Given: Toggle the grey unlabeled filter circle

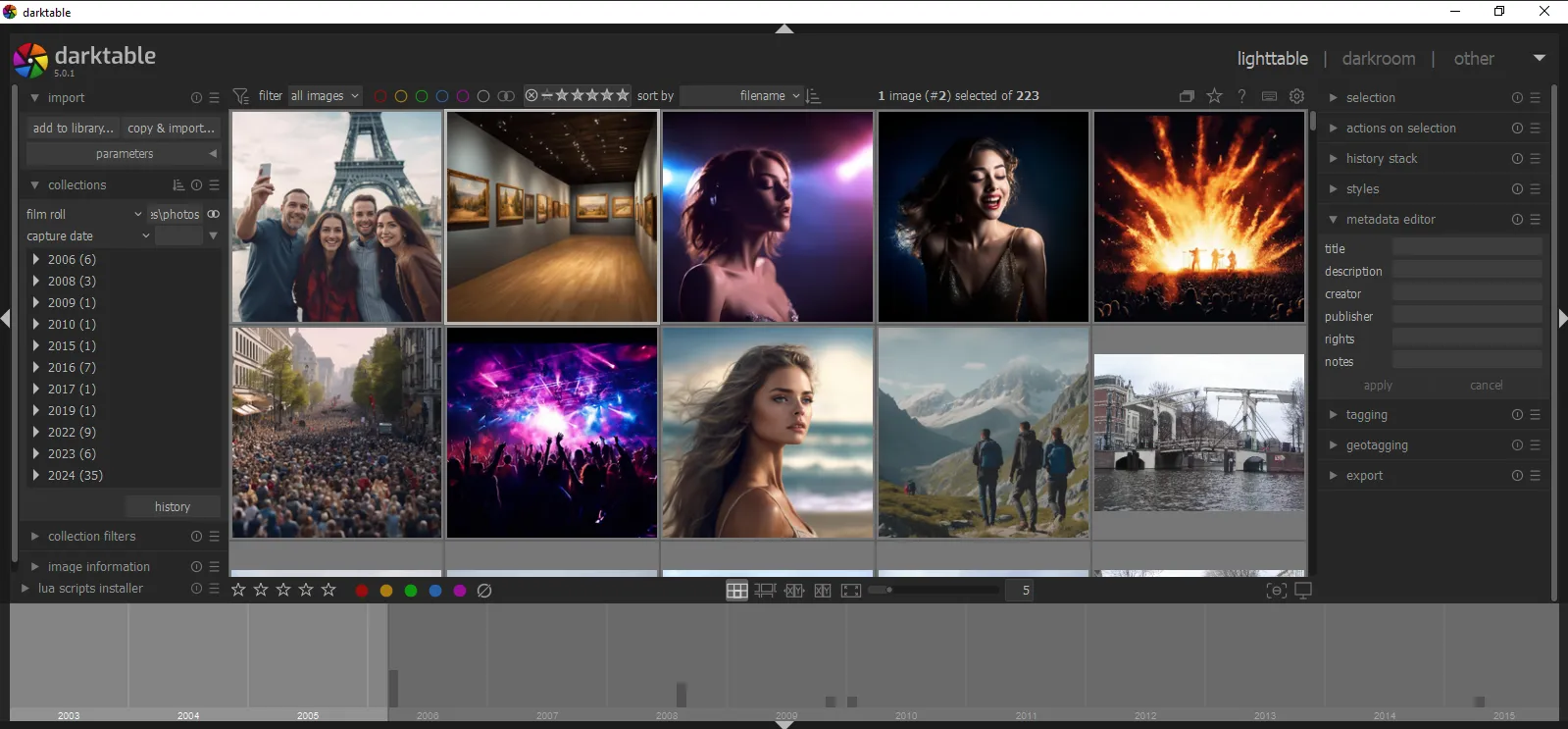Looking at the screenshot, I should [x=483, y=96].
